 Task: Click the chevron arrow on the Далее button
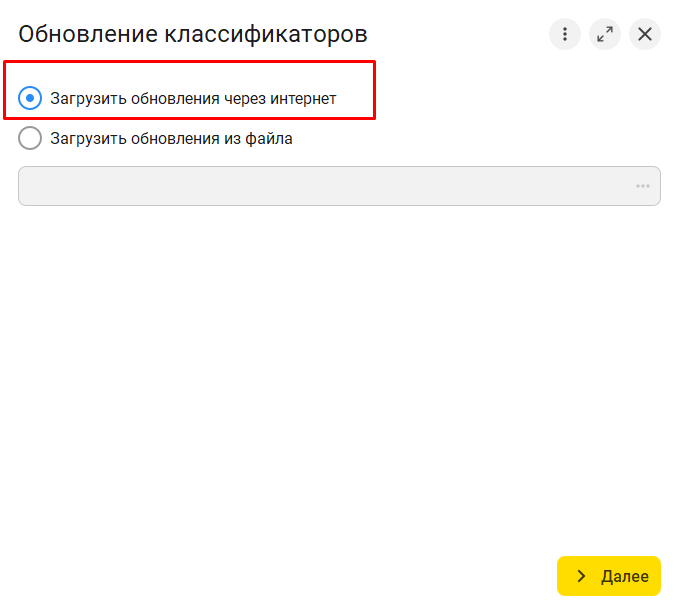pyautogui.click(x=581, y=576)
